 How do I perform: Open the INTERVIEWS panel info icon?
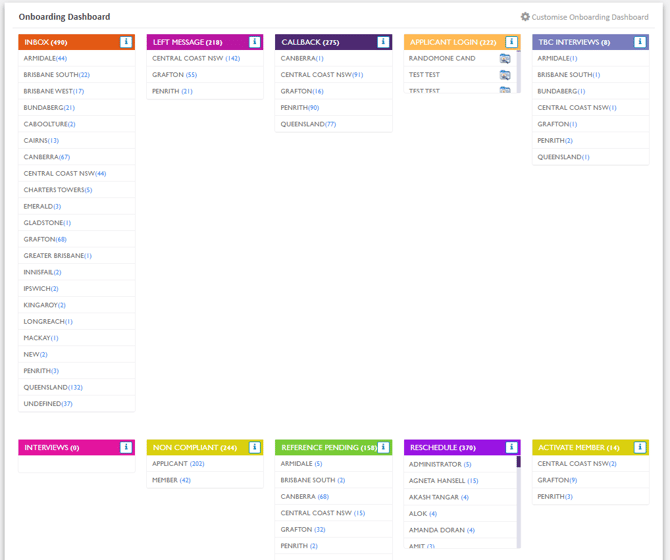(126, 447)
